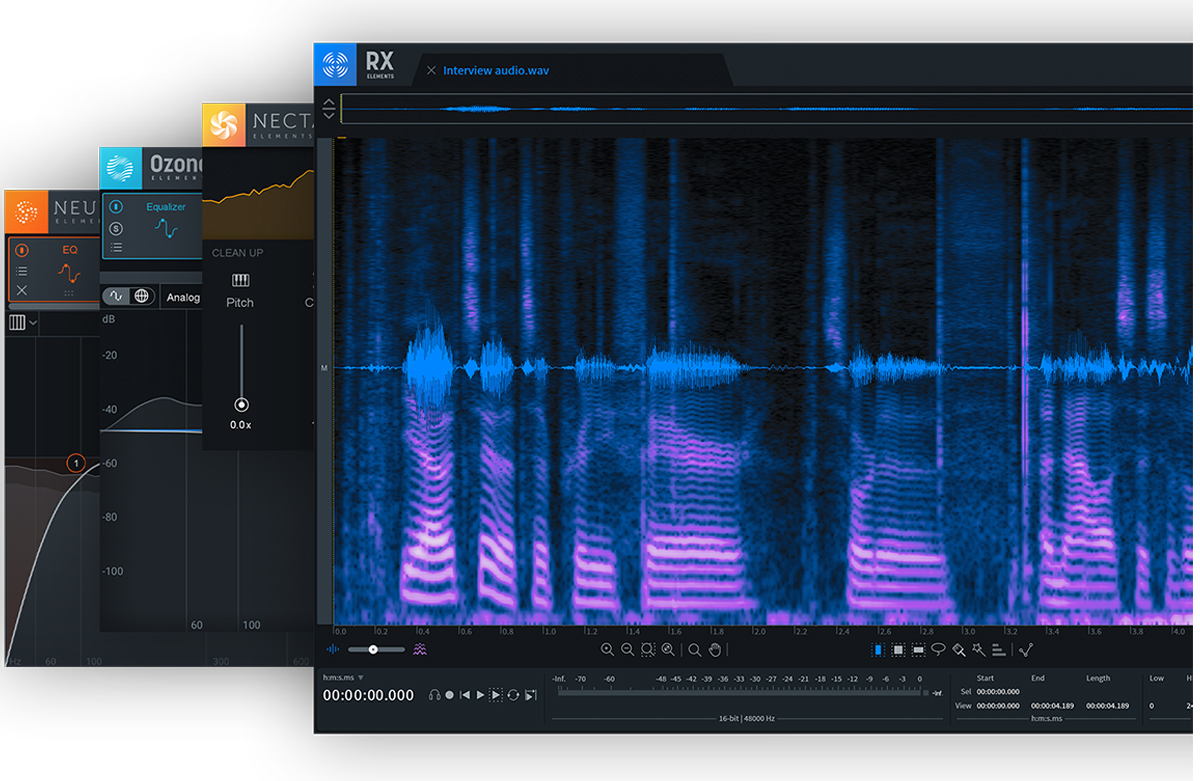Click the vertical scrollbar left of spectrogram
Viewport: 1200px width, 781px height.
click(323, 380)
